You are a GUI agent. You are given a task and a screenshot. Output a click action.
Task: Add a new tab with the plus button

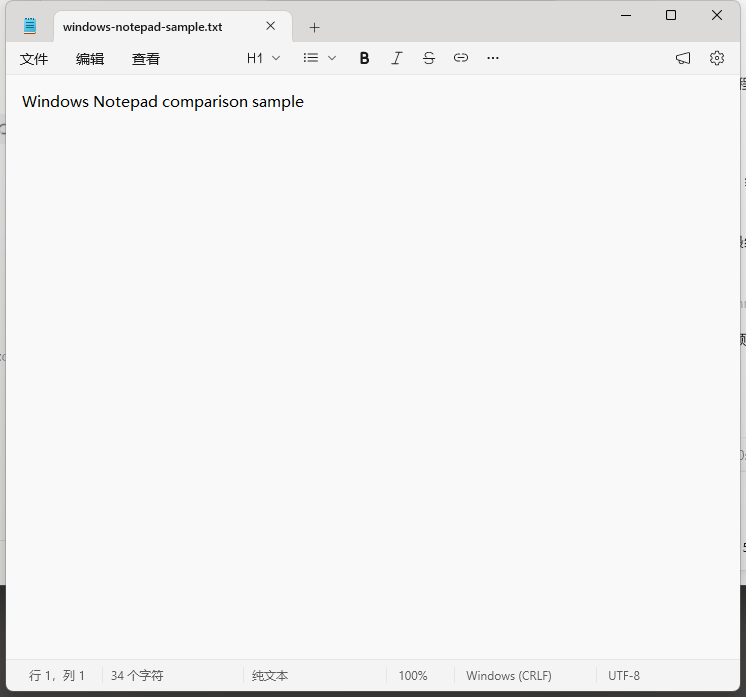click(314, 28)
